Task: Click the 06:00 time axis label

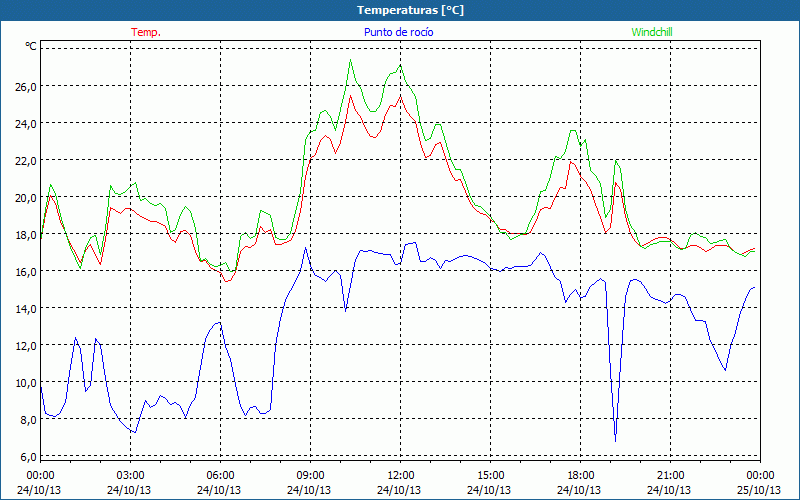Action: tap(220, 476)
